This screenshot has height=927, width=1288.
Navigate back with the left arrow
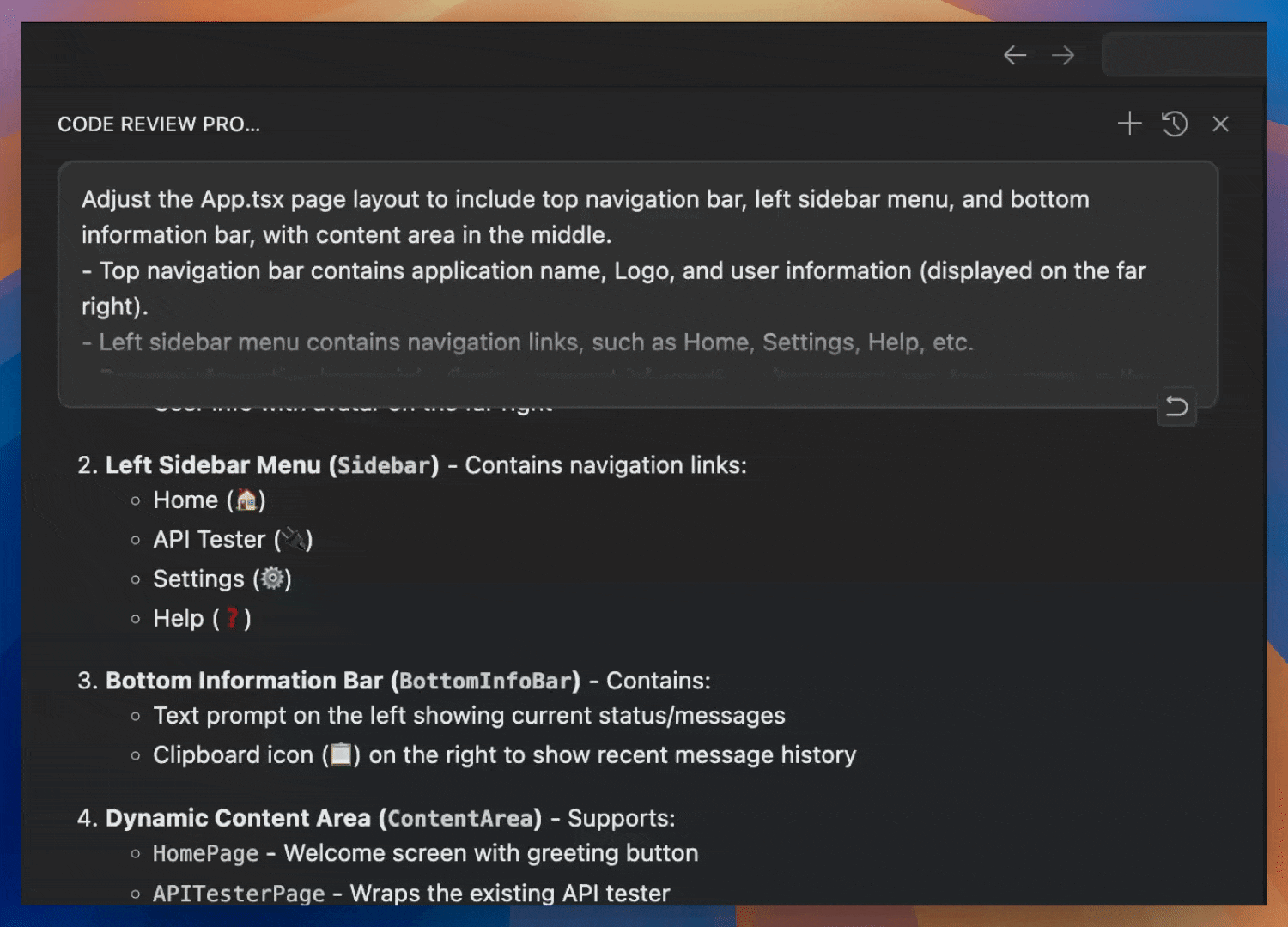point(1015,54)
